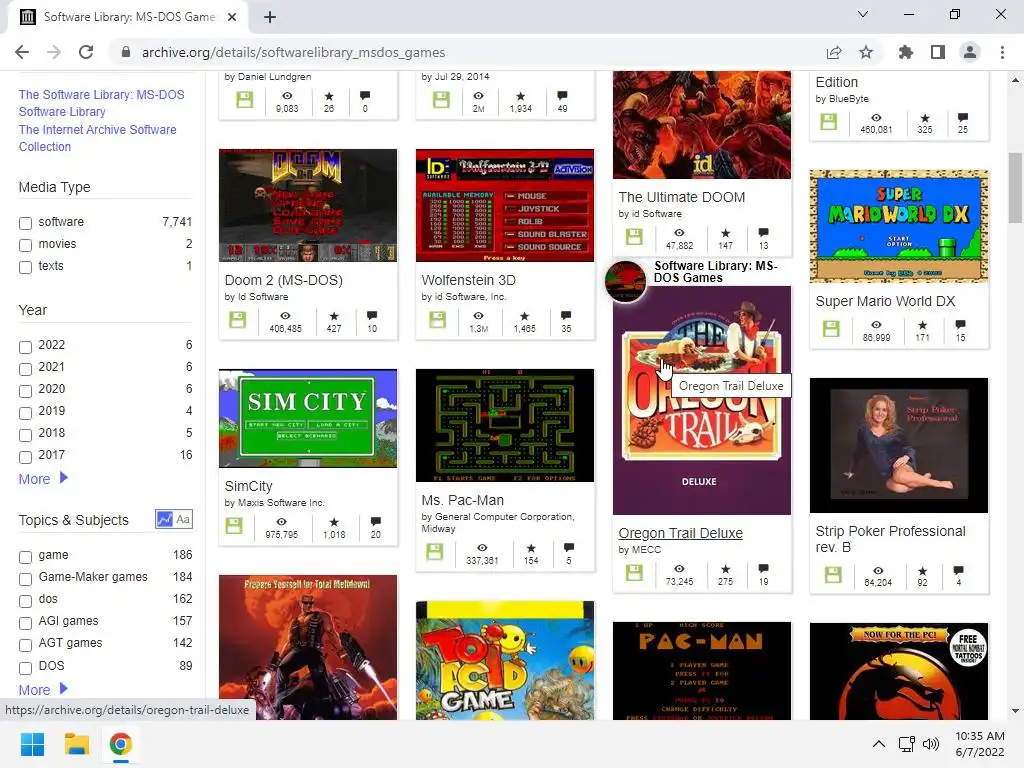Open the Pac-Man title screen thumbnail
The image size is (1024, 768).
point(701,671)
